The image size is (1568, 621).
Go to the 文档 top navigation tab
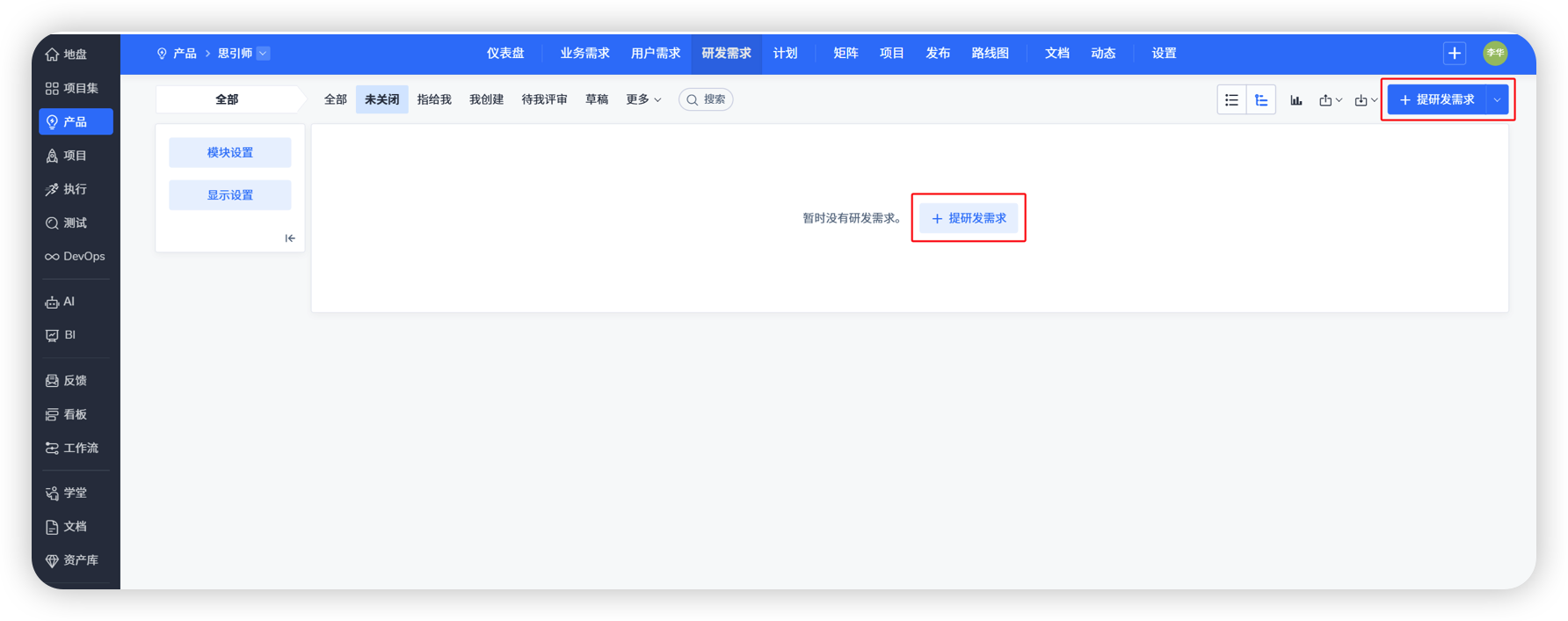tap(1057, 54)
